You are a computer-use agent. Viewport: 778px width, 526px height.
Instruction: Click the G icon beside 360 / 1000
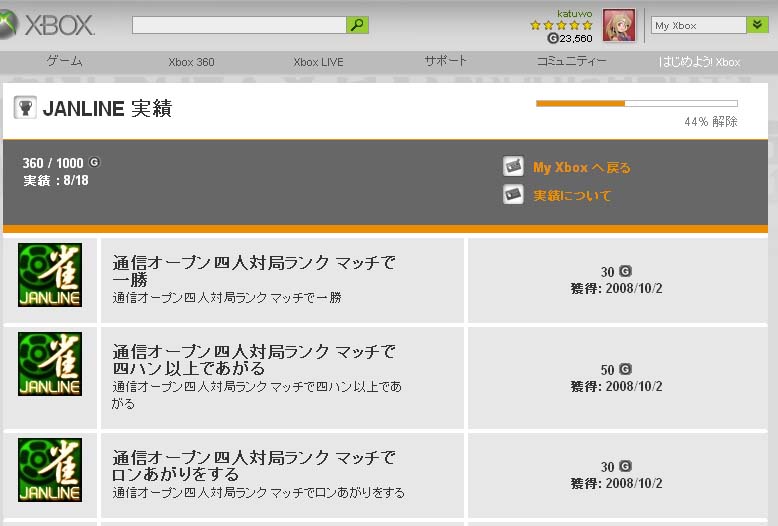tap(94, 162)
